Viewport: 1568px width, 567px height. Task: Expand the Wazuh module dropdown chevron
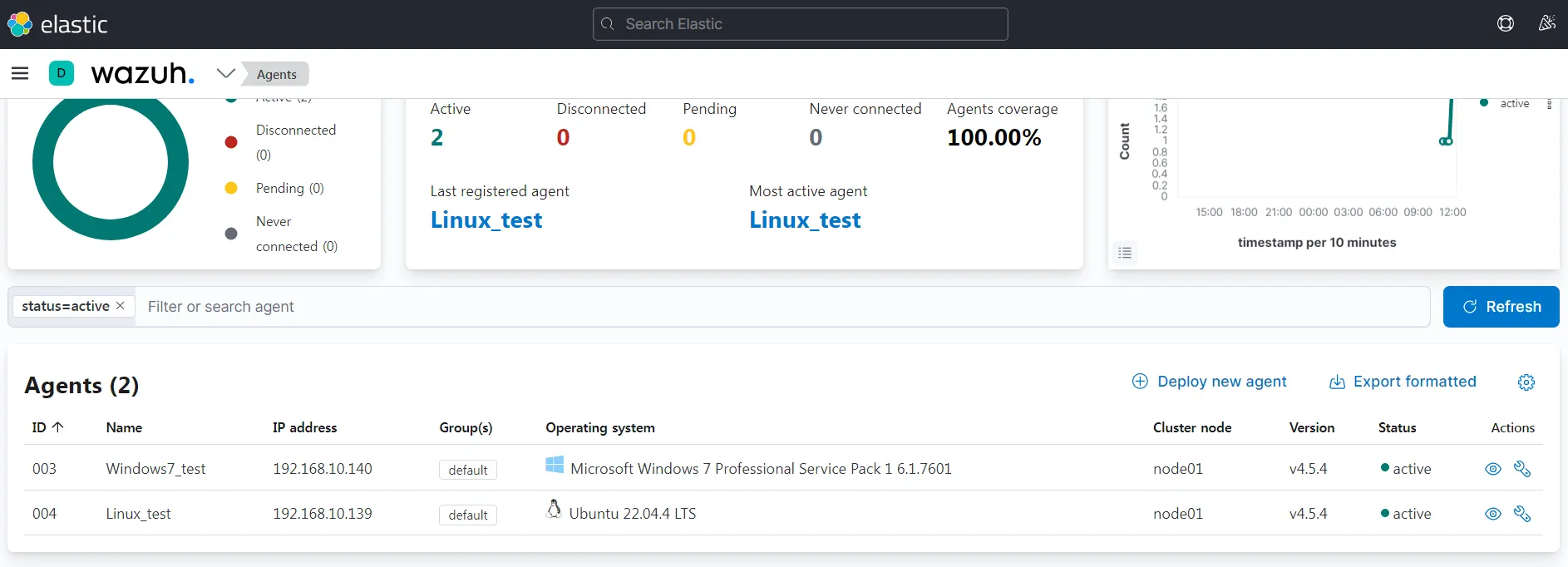click(x=225, y=74)
